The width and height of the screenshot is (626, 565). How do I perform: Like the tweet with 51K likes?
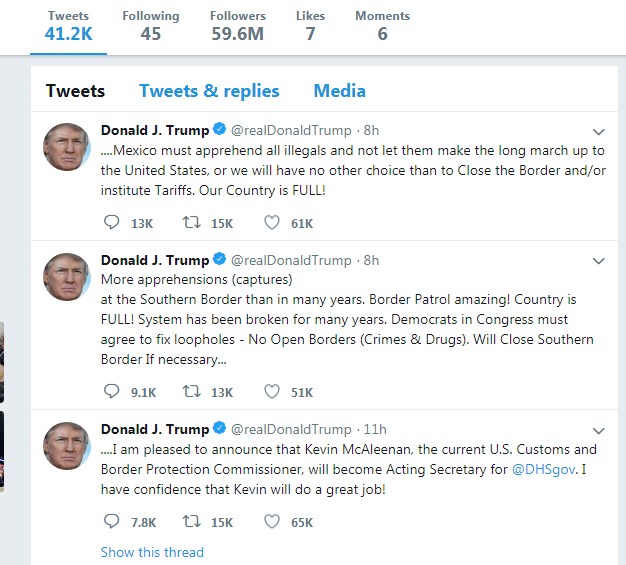[x=272, y=392]
